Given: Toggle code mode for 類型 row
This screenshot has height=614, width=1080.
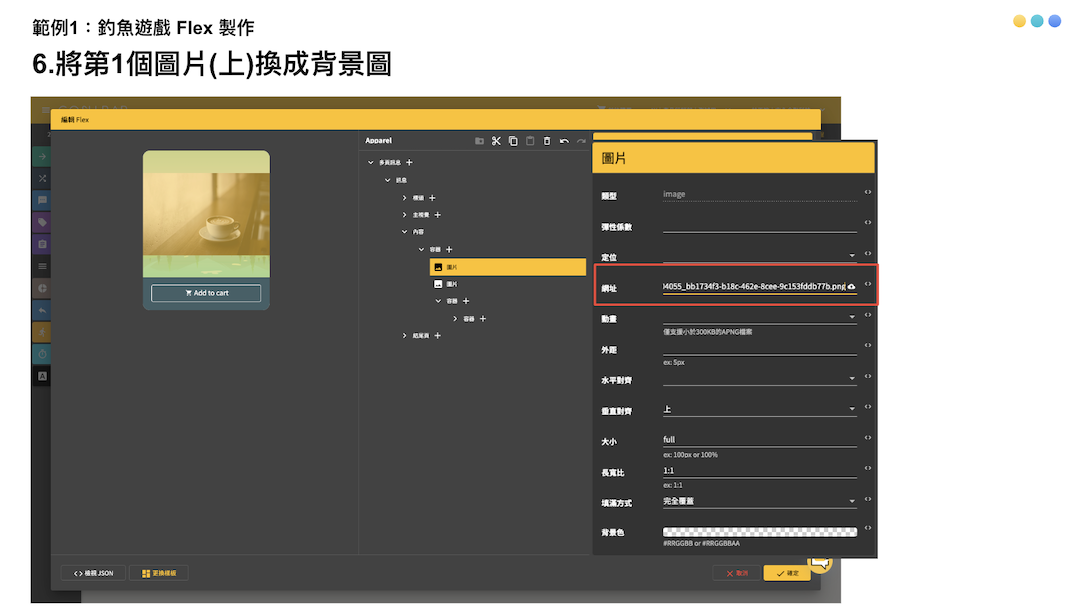Looking at the screenshot, I should (868, 192).
